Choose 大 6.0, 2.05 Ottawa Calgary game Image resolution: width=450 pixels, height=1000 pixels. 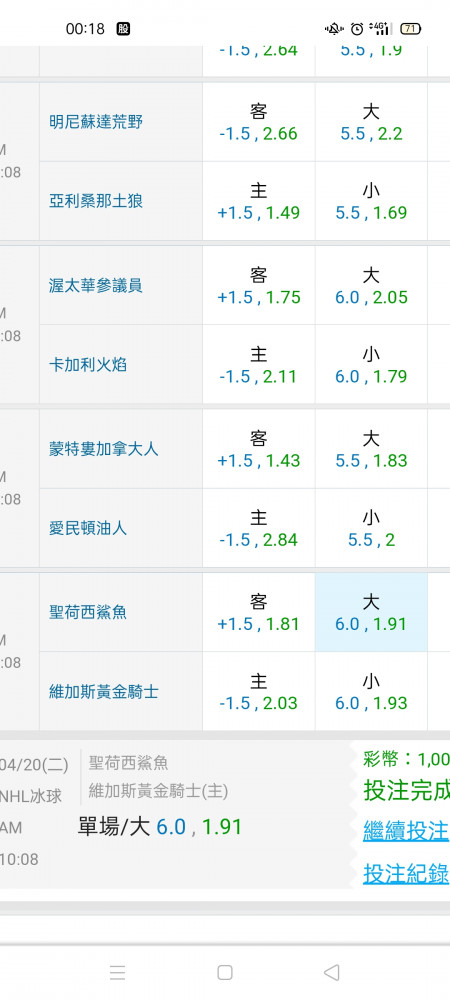pyautogui.click(x=371, y=286)
